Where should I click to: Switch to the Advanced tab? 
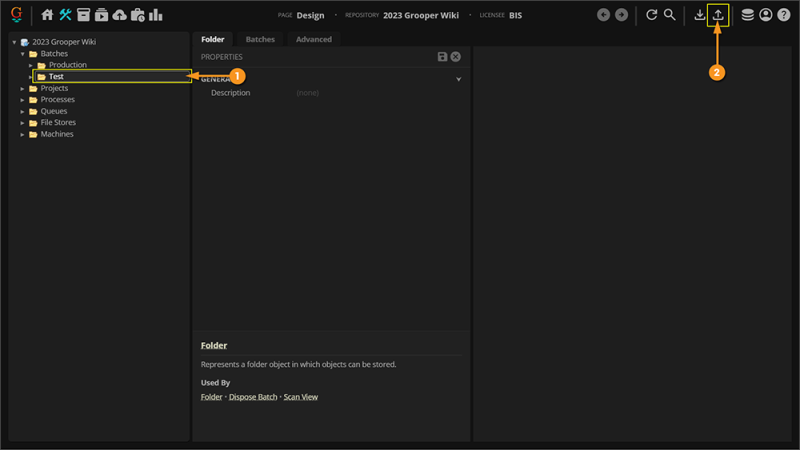pyautogui.click(x=314, y=39)
